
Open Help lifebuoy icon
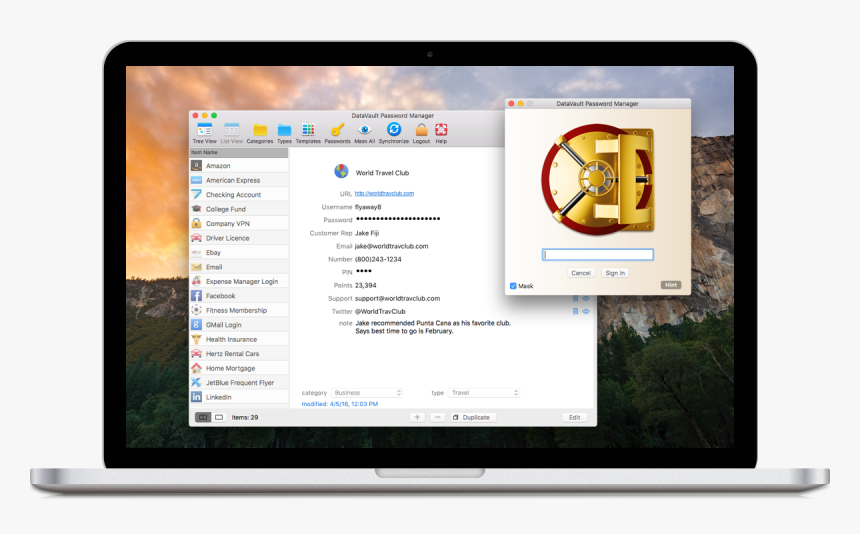point(441,133)
